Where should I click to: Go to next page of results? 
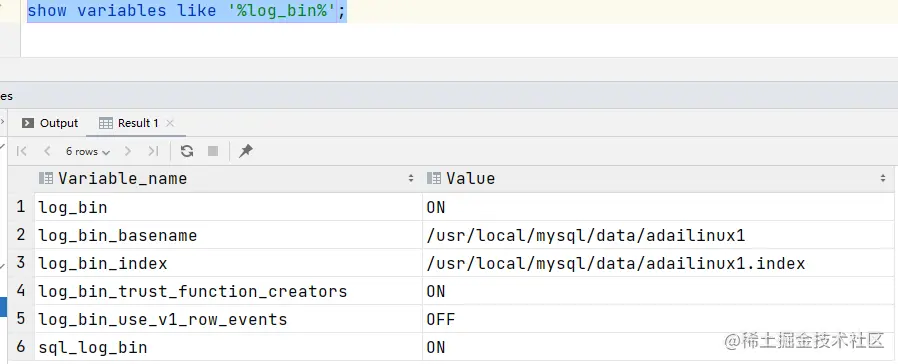pyautogui.click(x=128, y=151)
